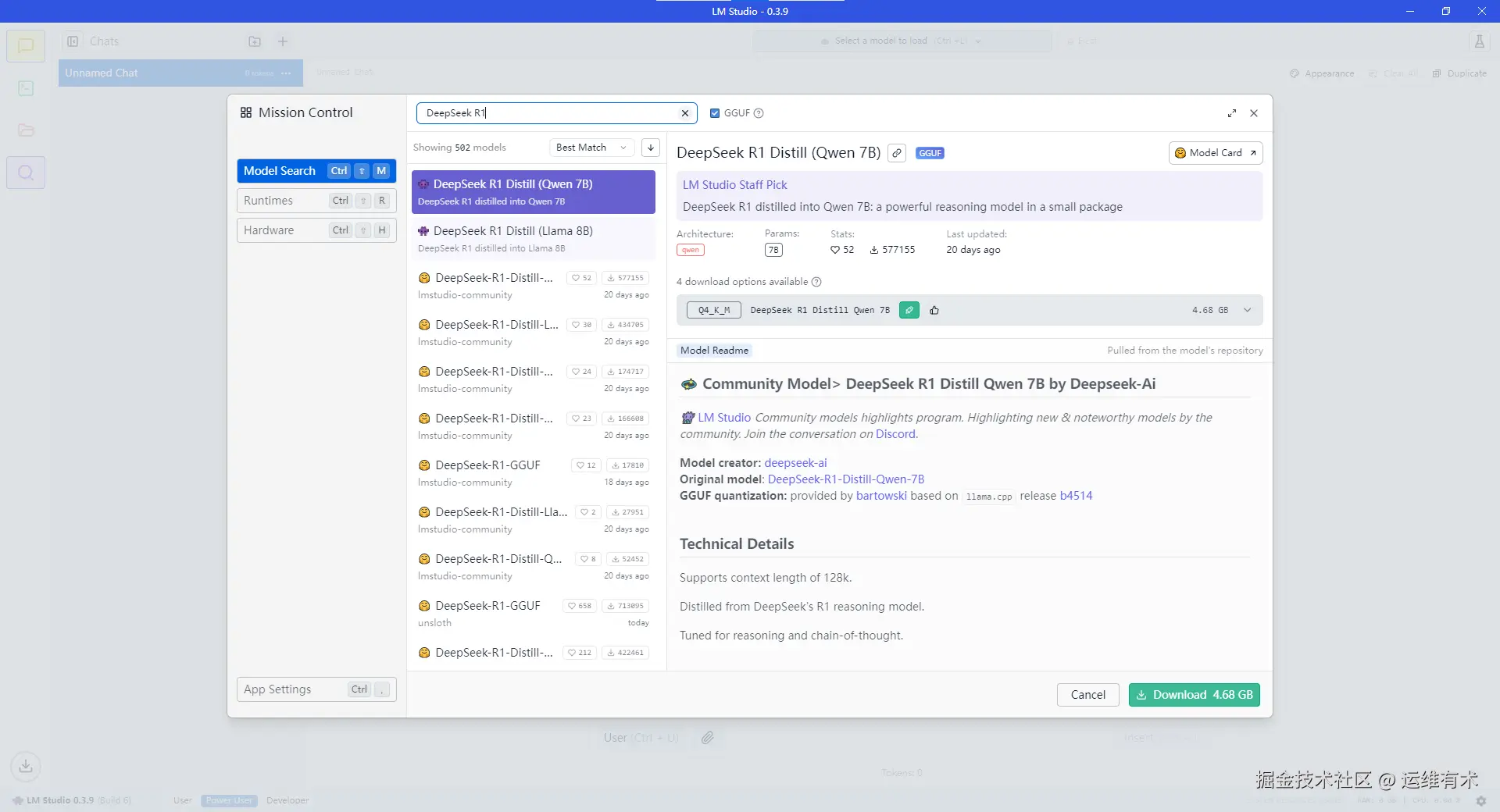Open the LM Studio link in readme
The height and width of the screenshot is (812, 1500).
click(724, 418)
